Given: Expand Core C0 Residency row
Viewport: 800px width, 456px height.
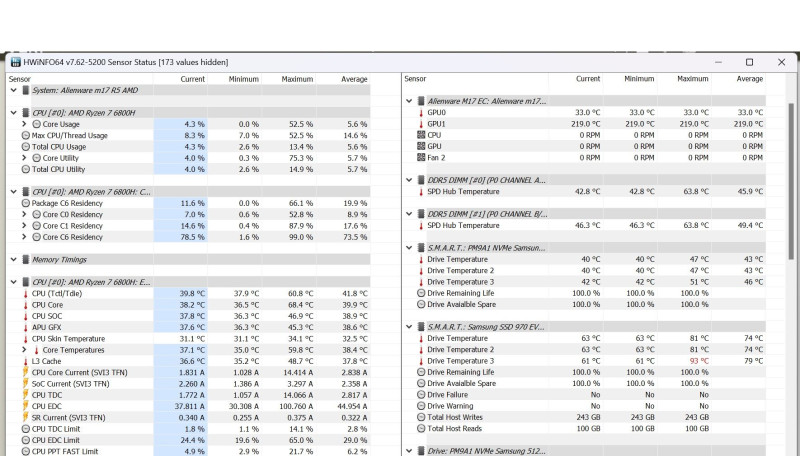Looking at the screenshot, I should coord(24,214).
